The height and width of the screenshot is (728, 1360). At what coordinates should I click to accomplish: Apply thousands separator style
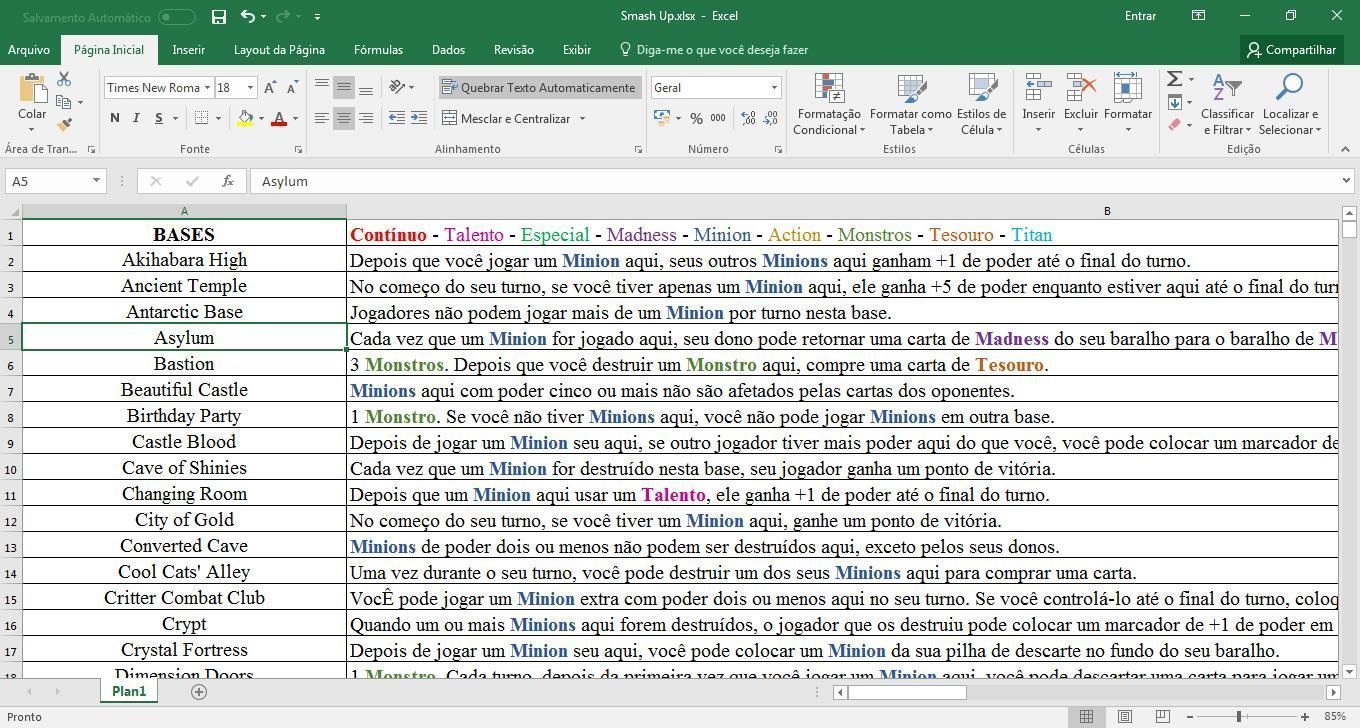click(x=718, y=118)
